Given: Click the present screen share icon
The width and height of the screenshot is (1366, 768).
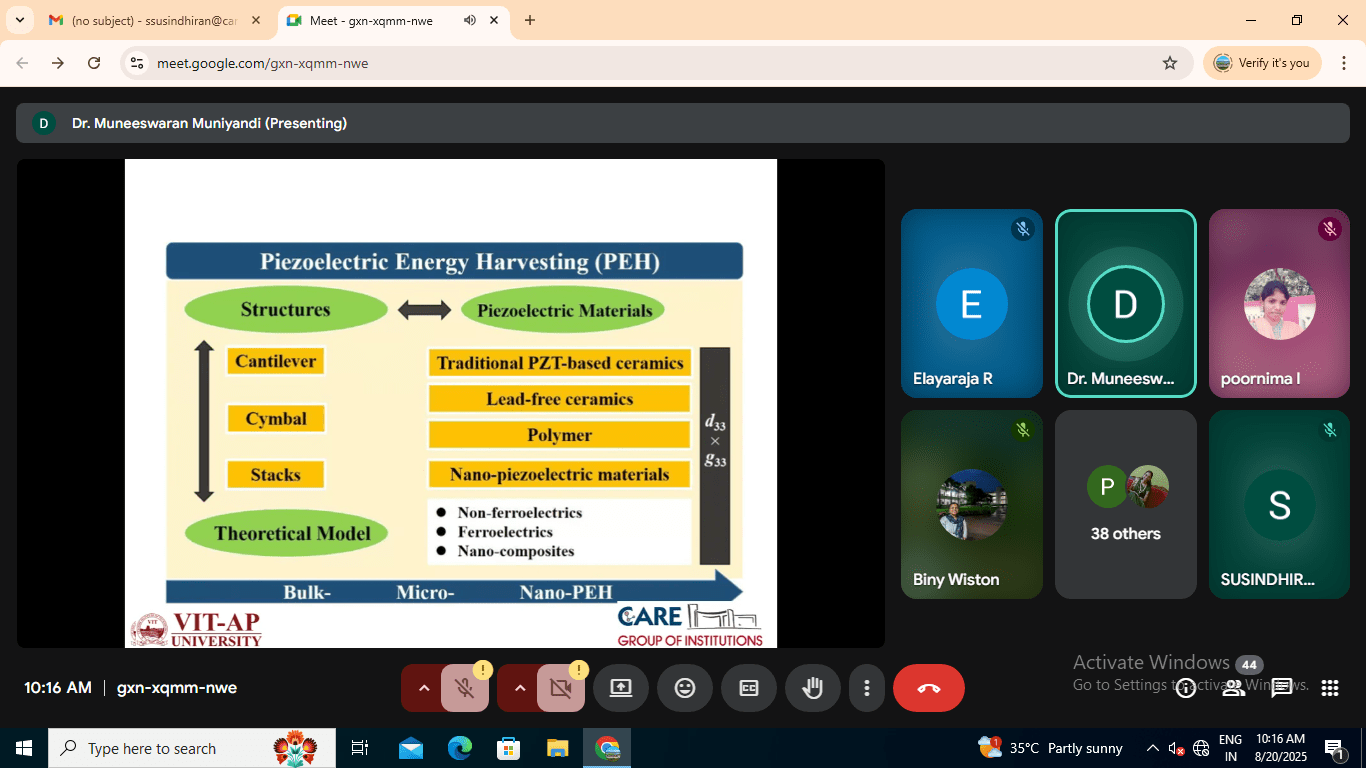Looking at the screenshot, I should point(620,688).
